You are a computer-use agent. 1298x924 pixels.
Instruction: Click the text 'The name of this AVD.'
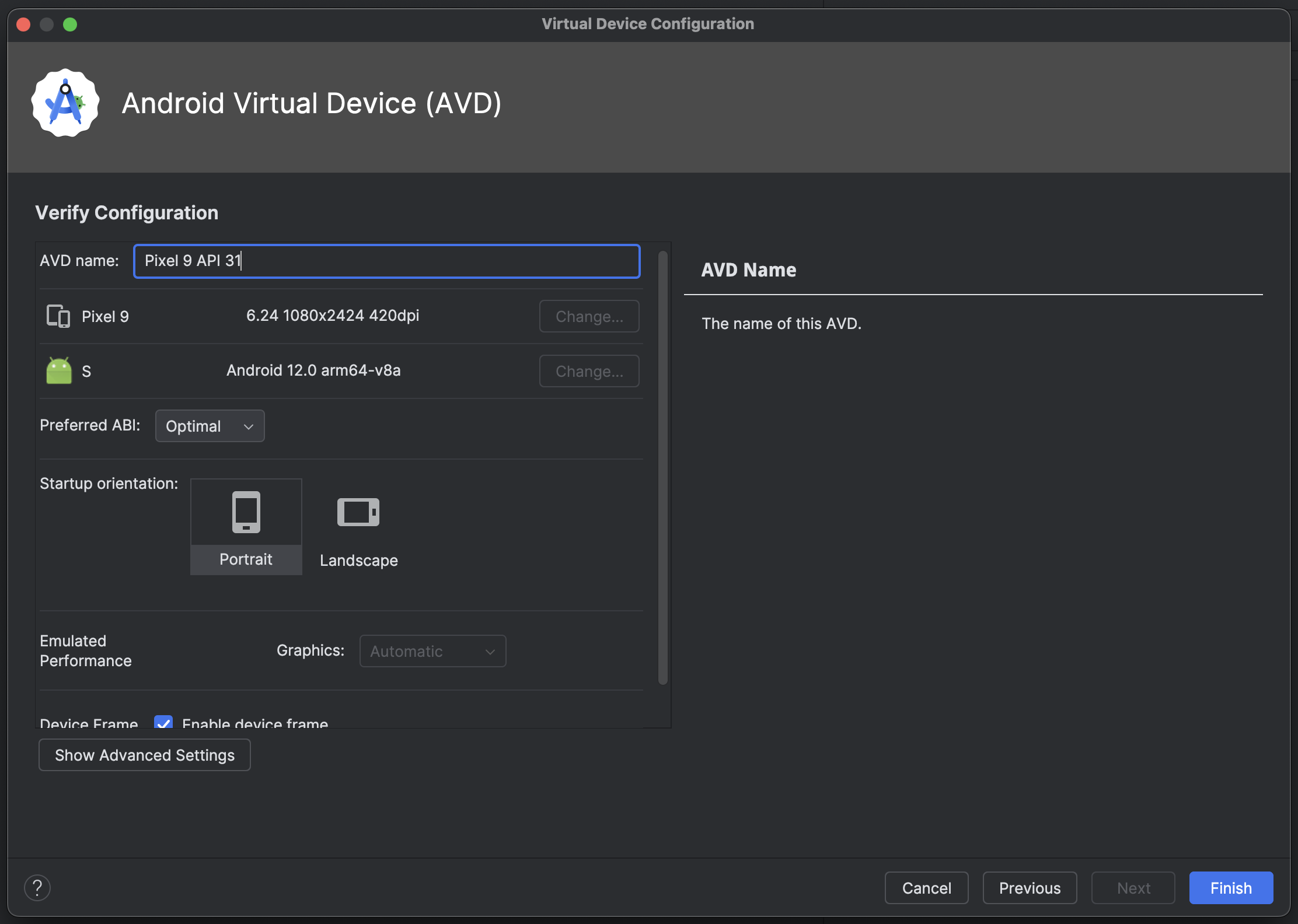781,324
